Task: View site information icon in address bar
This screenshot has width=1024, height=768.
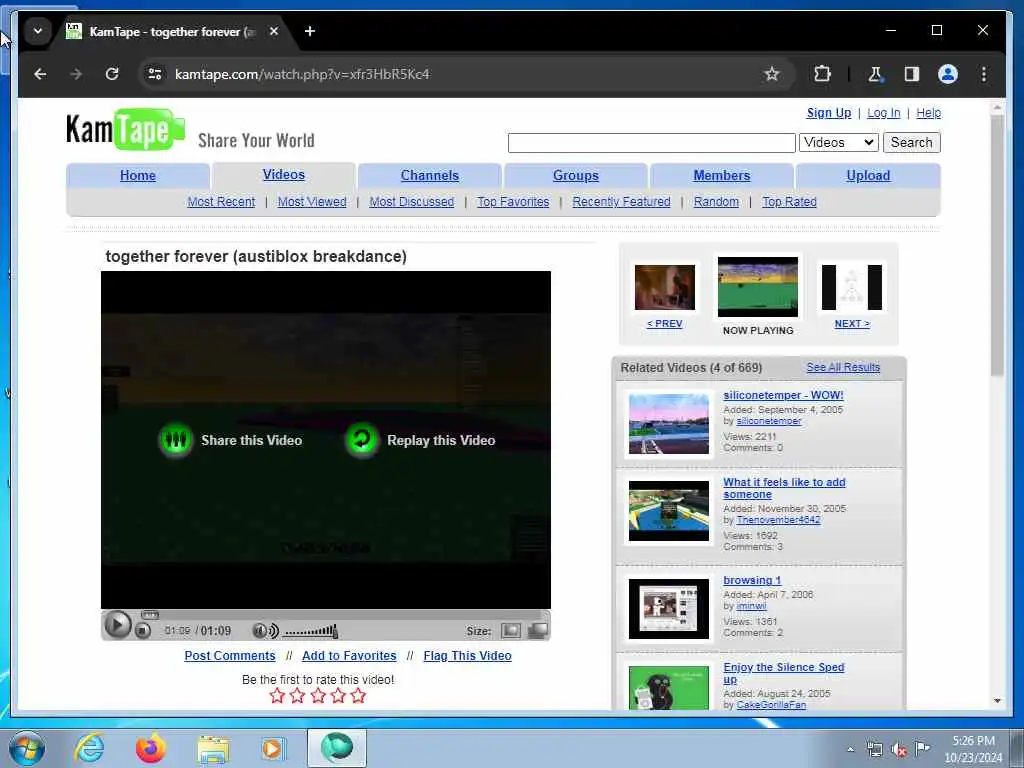Action: 155,74
